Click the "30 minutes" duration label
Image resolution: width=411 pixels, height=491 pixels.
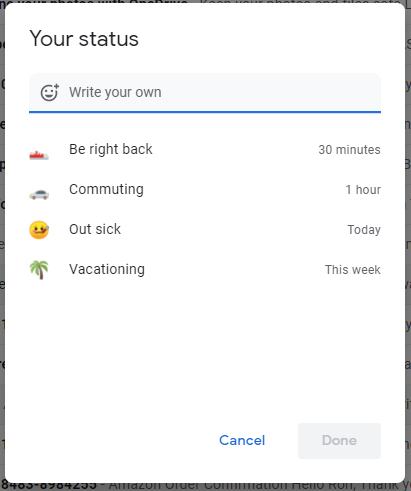tap(349, 150)
